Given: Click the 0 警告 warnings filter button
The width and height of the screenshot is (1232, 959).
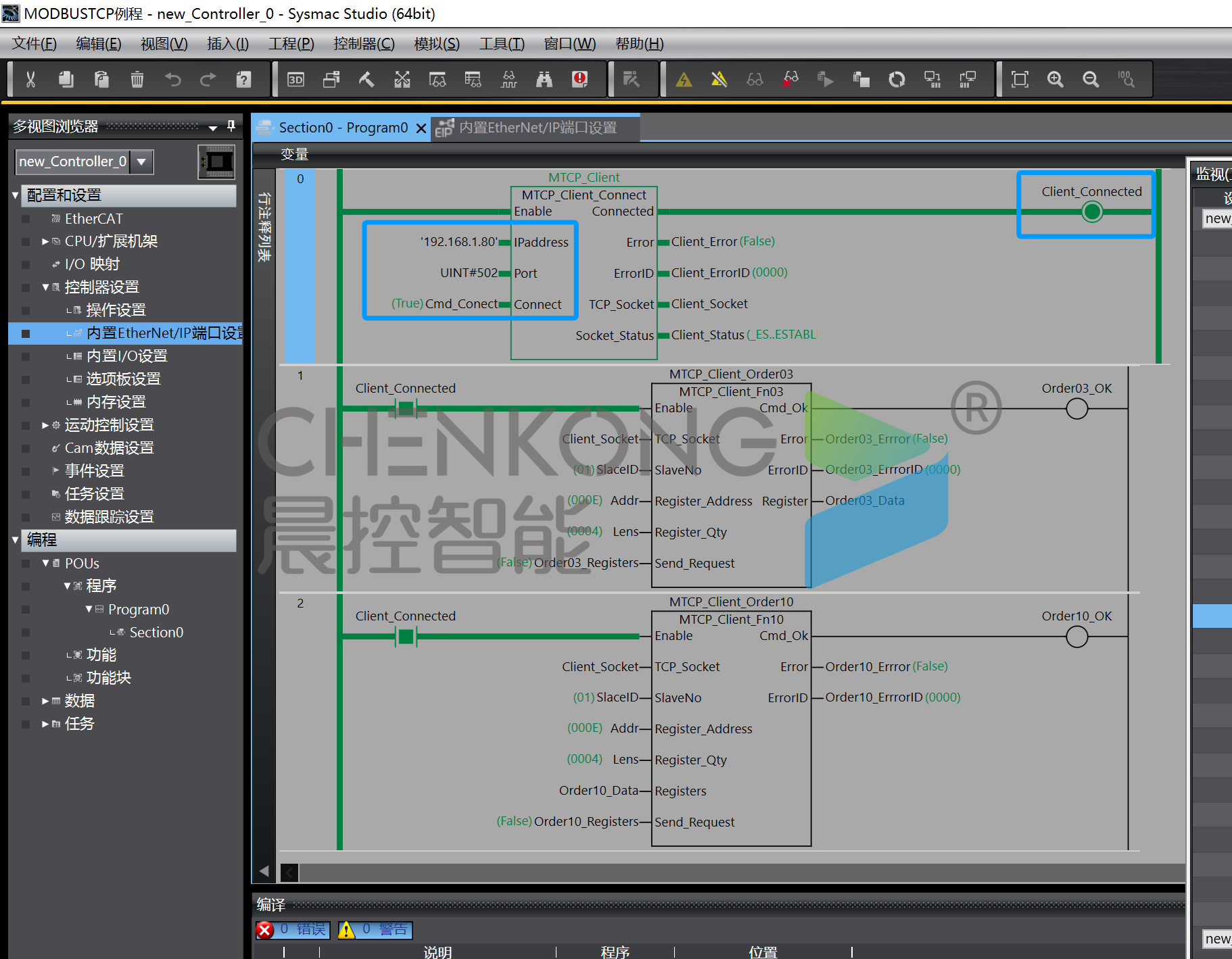Looking at the screenshot, I should click(x=375, y=930).
